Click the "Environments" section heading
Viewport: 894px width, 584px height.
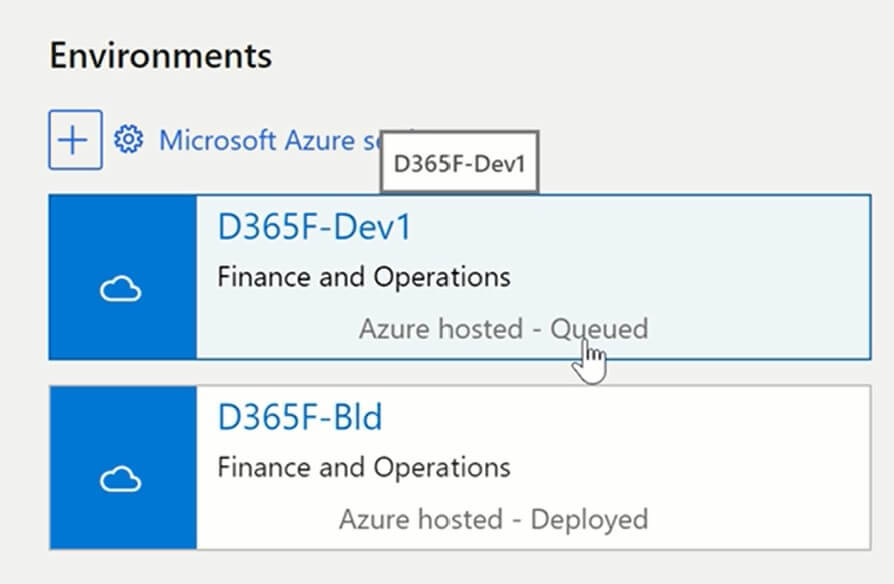(x=160, y=55)
